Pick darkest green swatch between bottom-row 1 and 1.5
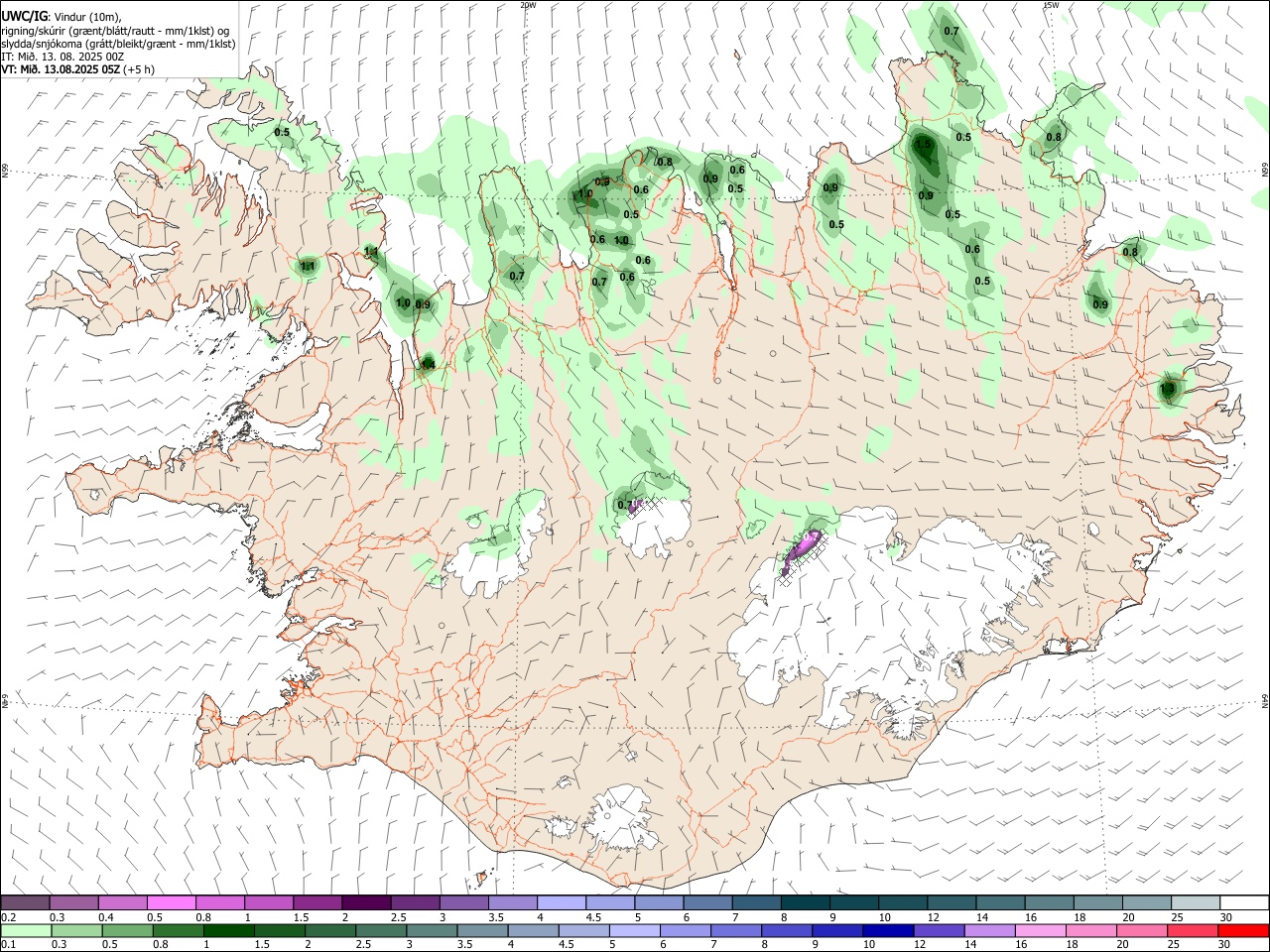 pyautogui.click(x=228, y=930)
